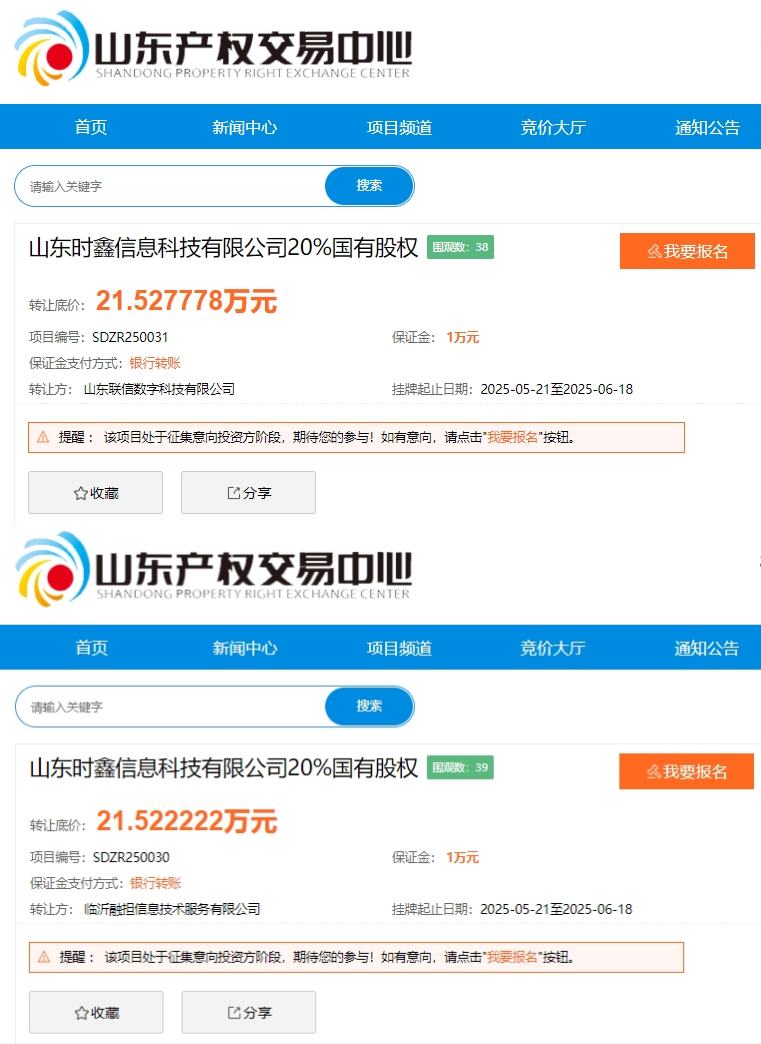
Task: Open 通知公告 in the upper navigation bar
Action: tap(707, 127)
